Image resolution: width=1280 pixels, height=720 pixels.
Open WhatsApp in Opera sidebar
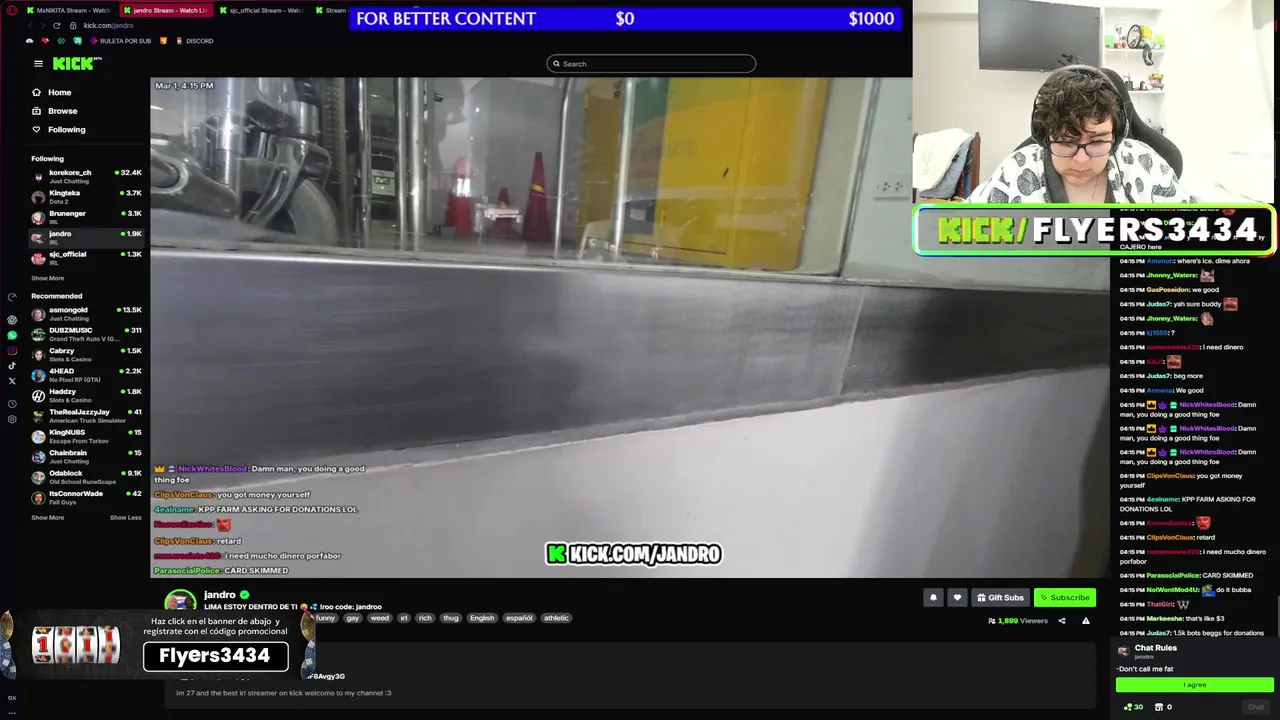click(x=12, y=335)
